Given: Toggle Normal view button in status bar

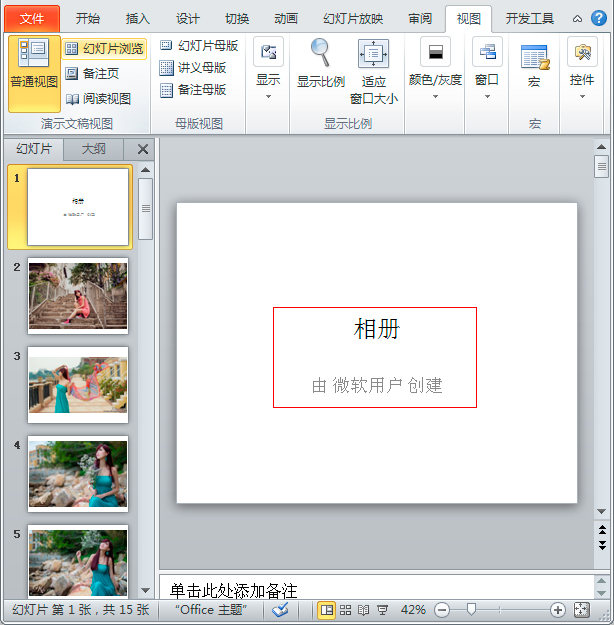Looking at the screenshot, I should 327,610.
